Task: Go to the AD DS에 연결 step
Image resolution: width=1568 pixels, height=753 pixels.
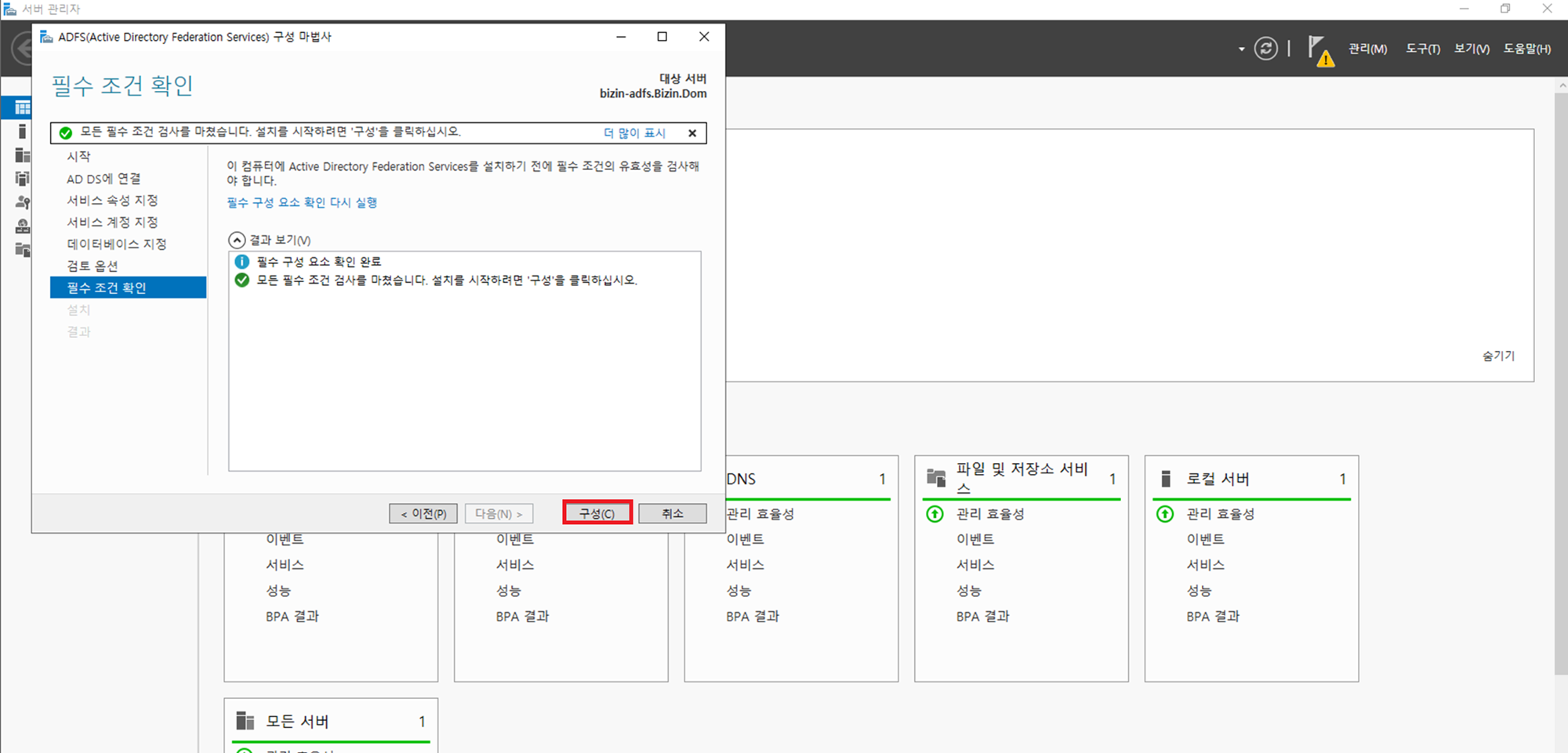Action: click(103, 179)
